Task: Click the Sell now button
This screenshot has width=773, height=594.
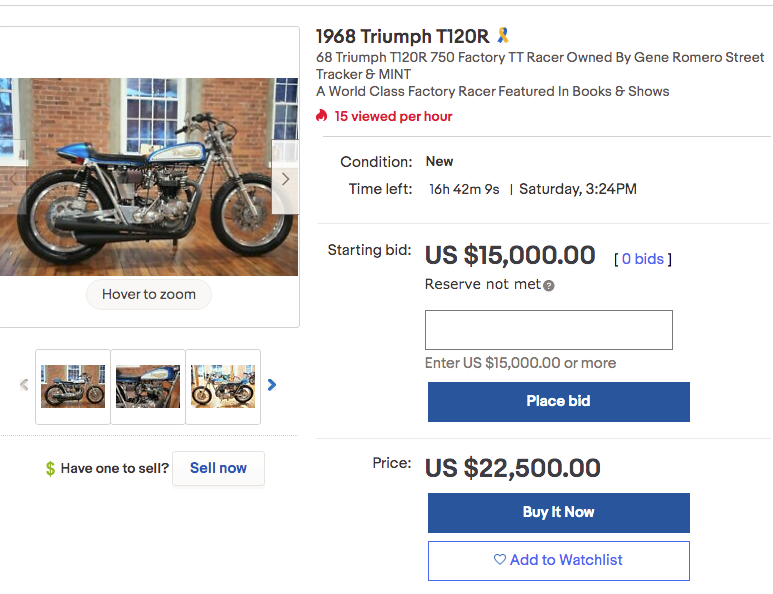Action: pyautogui.click(x=218, y=468)
